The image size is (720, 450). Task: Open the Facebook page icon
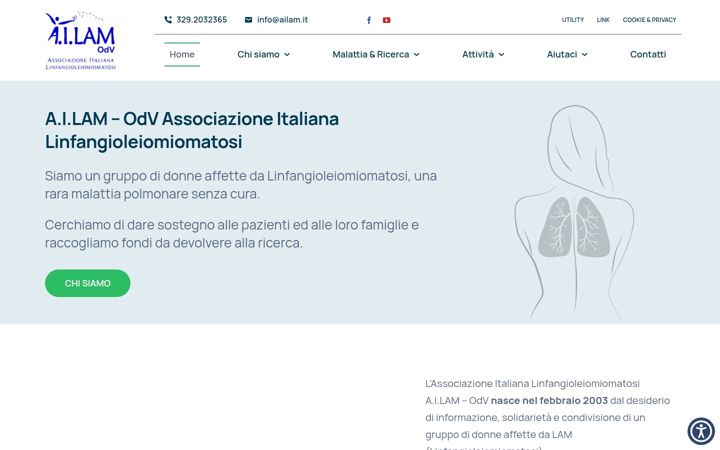click(369, 20)
